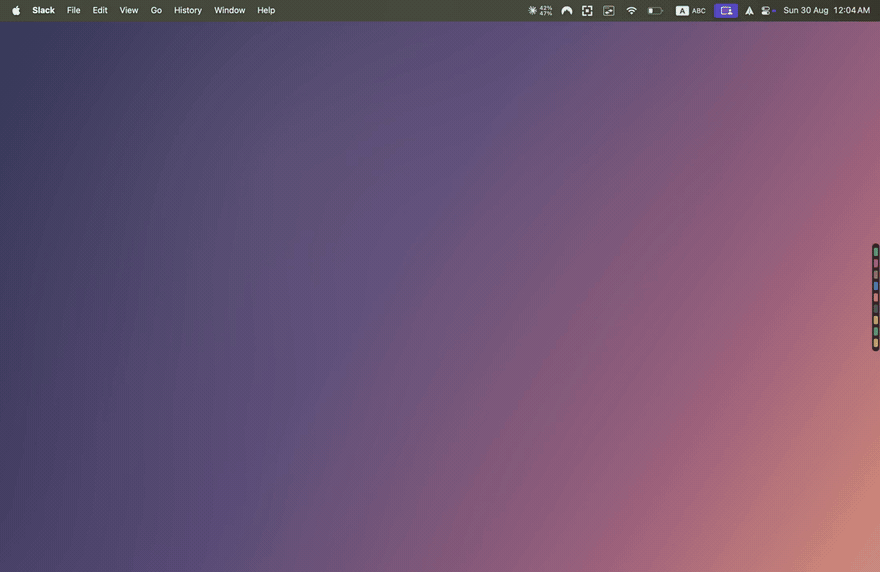Click the swap arrows menu bar icon
The image size is (880, 572).
[609, 10]
